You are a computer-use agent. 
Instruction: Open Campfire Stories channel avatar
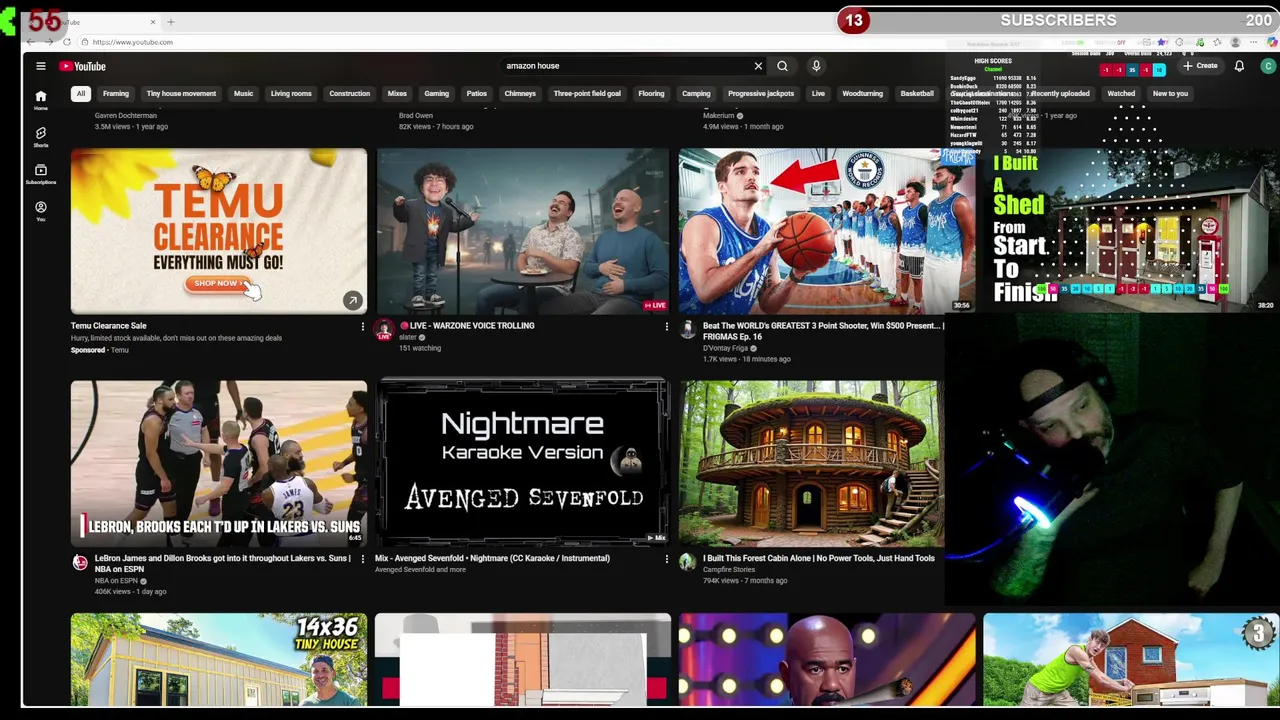pos(687,563)
